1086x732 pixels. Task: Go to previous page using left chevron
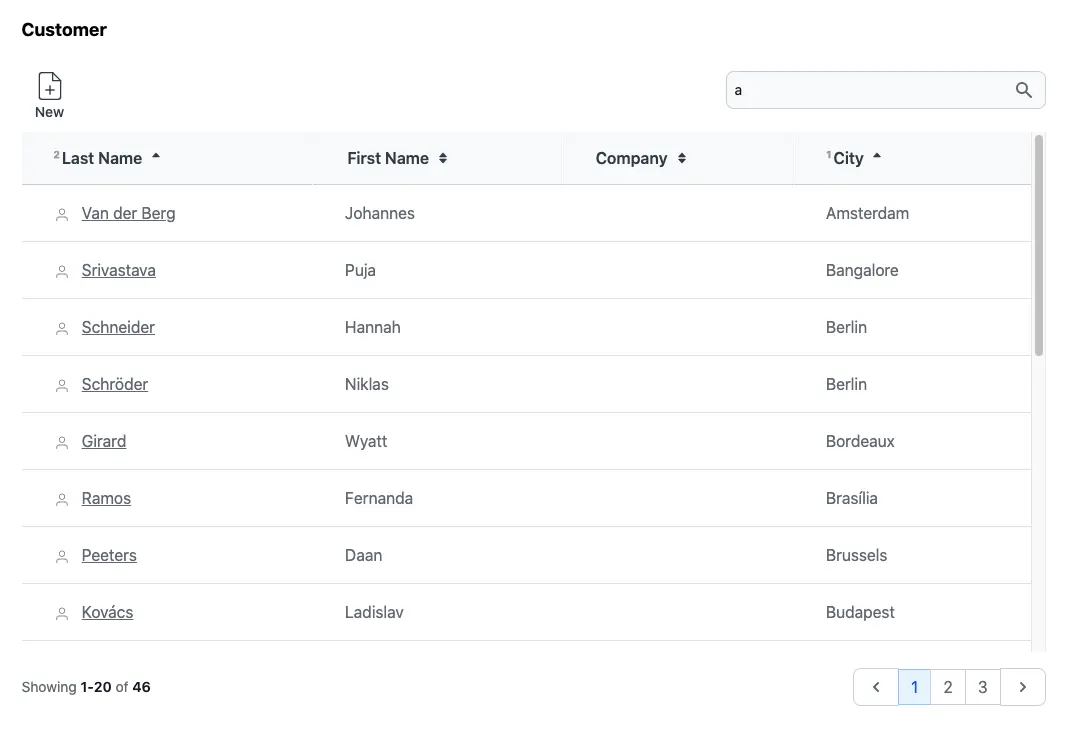(876, 687)
